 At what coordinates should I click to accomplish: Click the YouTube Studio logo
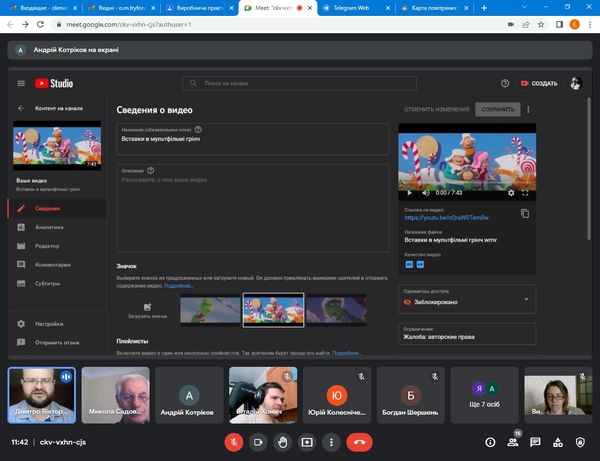click(x=54, y=83)
